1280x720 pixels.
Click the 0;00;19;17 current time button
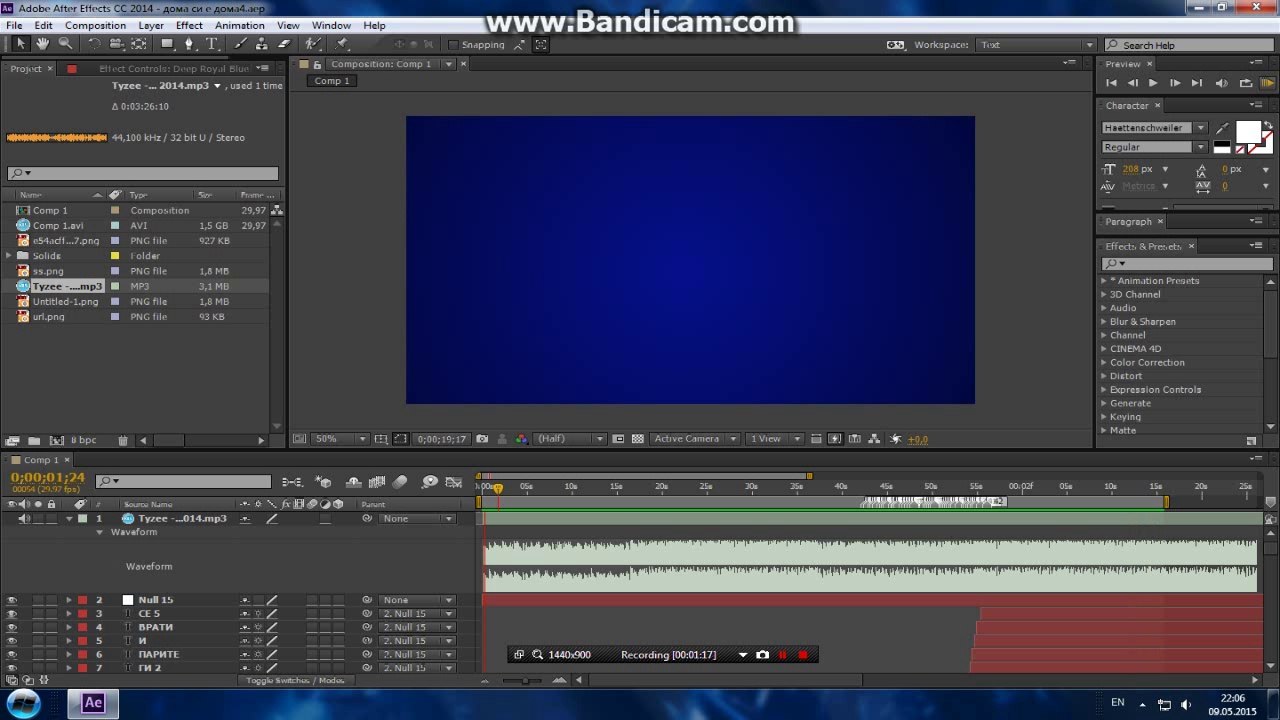point(442,439)
